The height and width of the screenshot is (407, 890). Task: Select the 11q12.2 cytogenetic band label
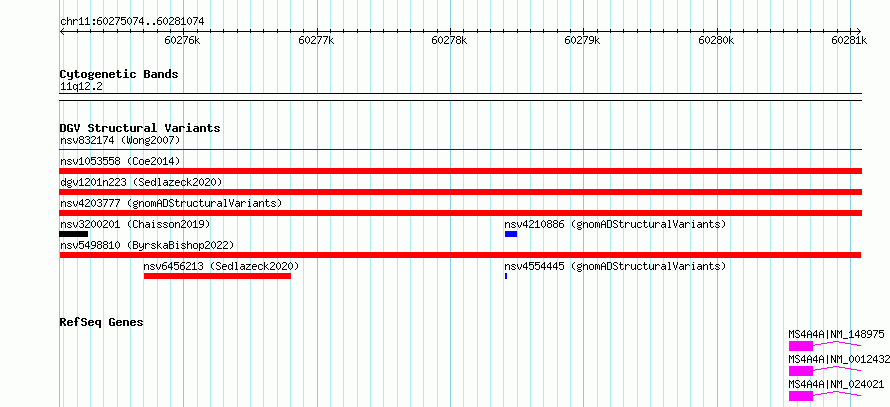(81, 87)
